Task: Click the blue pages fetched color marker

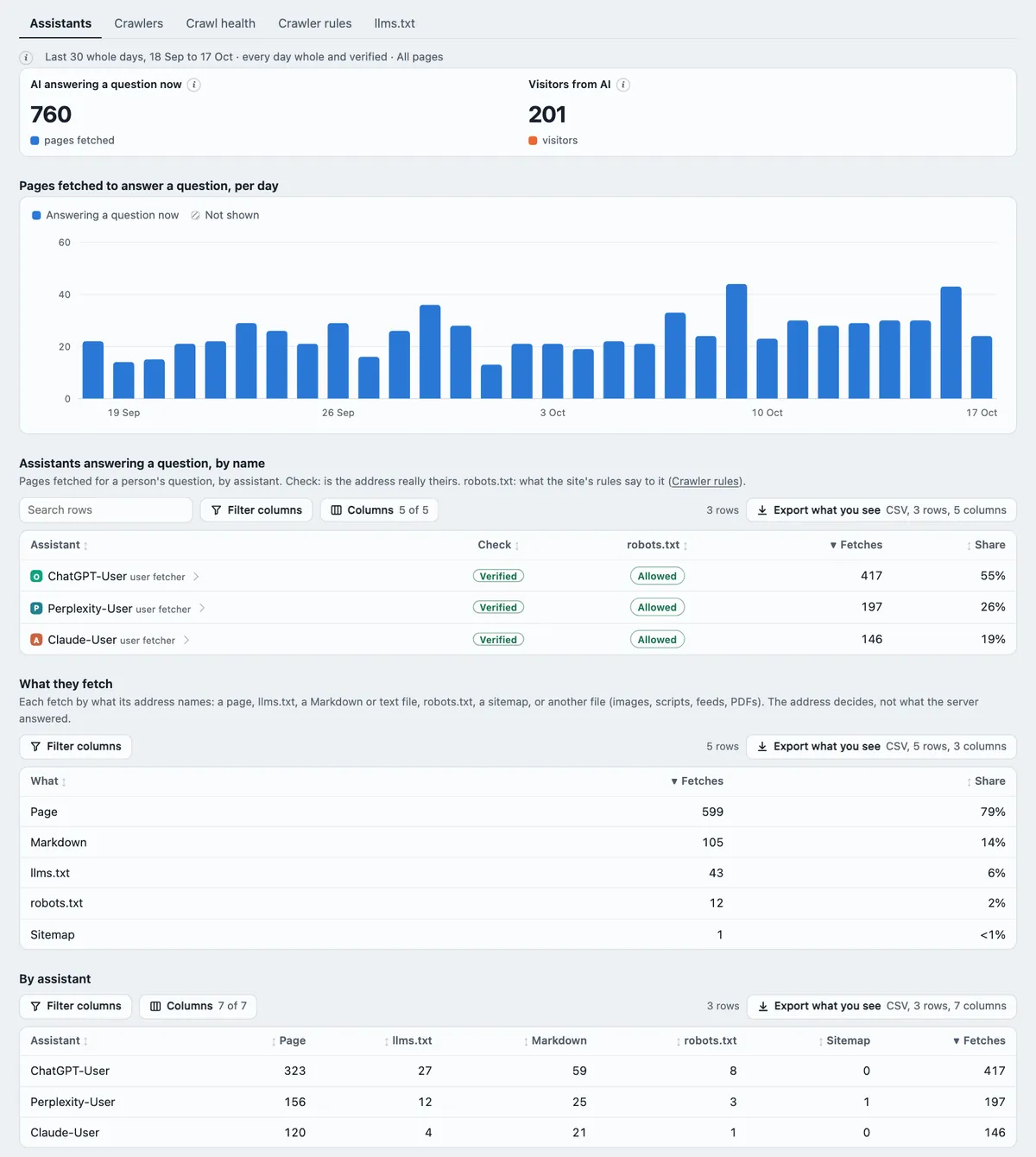Action: [x=35, y=141]
